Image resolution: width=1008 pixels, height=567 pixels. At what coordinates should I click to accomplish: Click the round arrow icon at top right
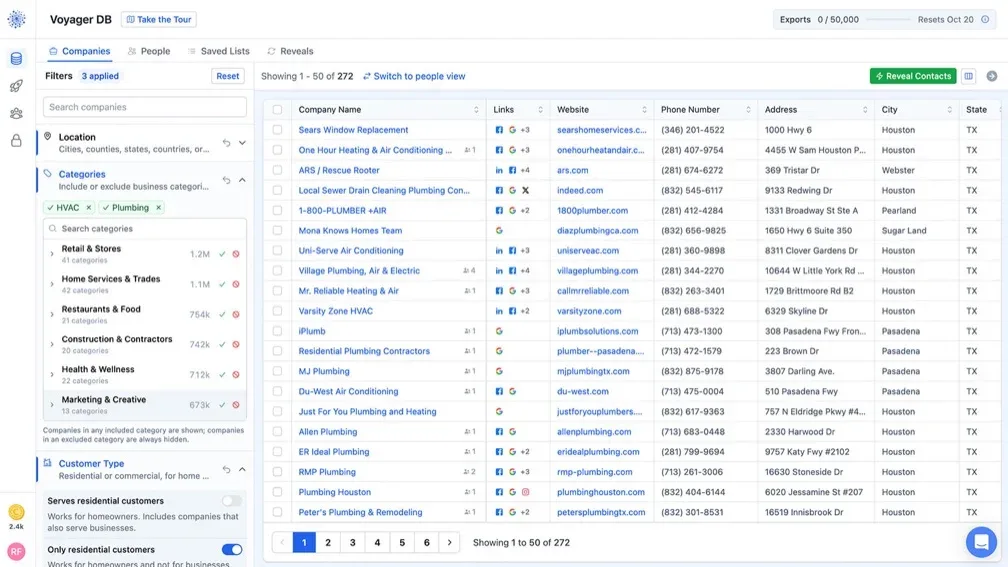[x=992, y=76]
